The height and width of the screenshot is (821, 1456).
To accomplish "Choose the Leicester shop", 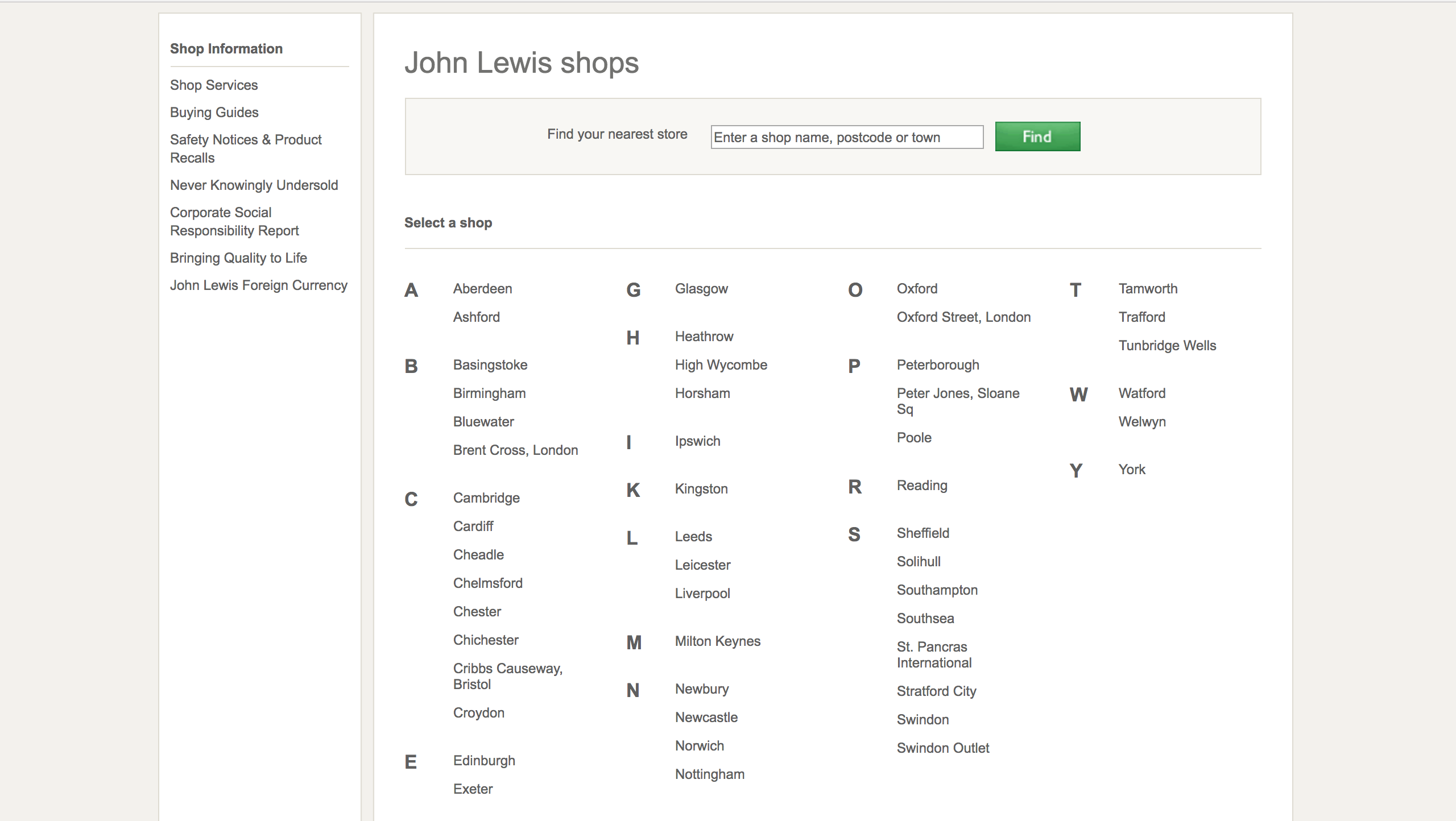I will tap(702, 565).
